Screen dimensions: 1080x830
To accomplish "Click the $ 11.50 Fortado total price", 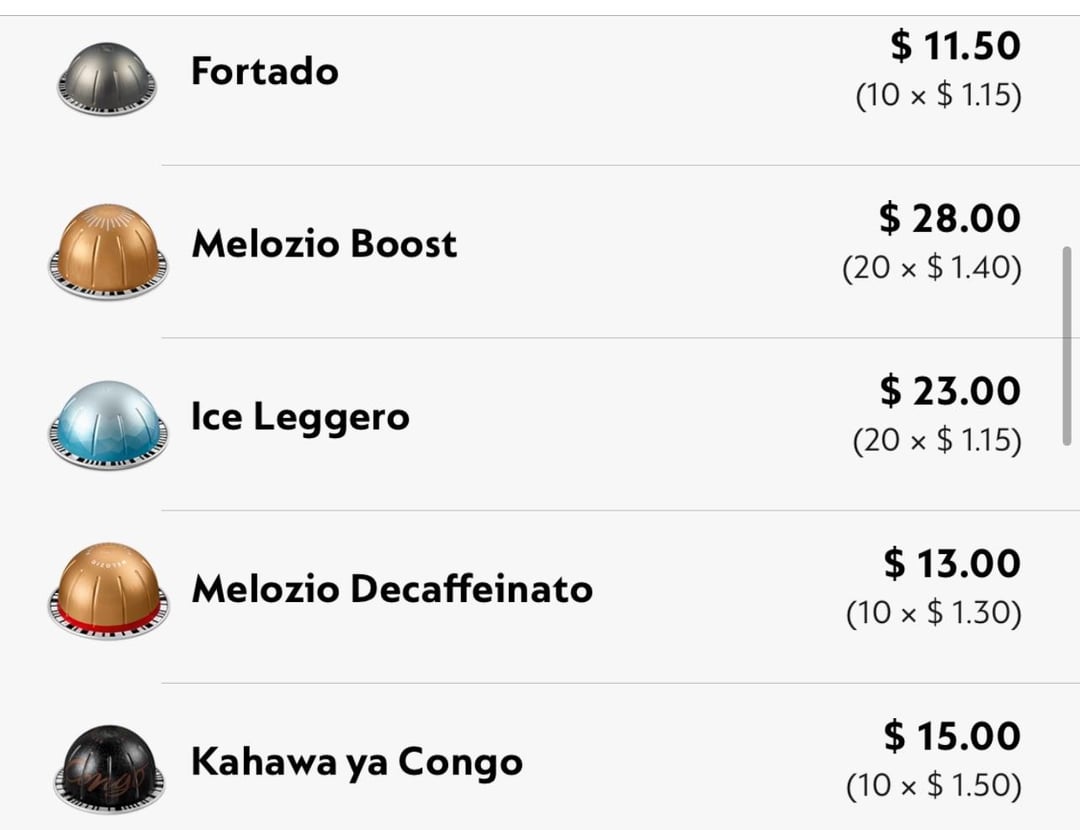I will click(x=955, y=46).
